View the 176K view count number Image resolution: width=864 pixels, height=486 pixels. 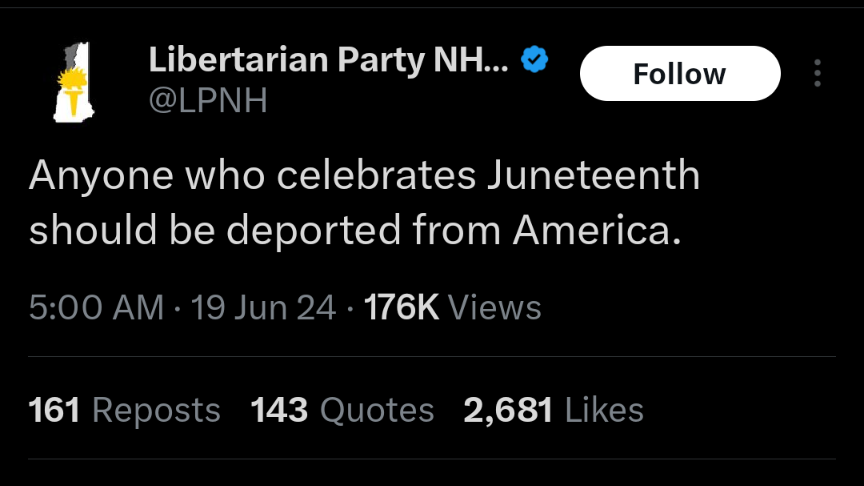[402, 307]
